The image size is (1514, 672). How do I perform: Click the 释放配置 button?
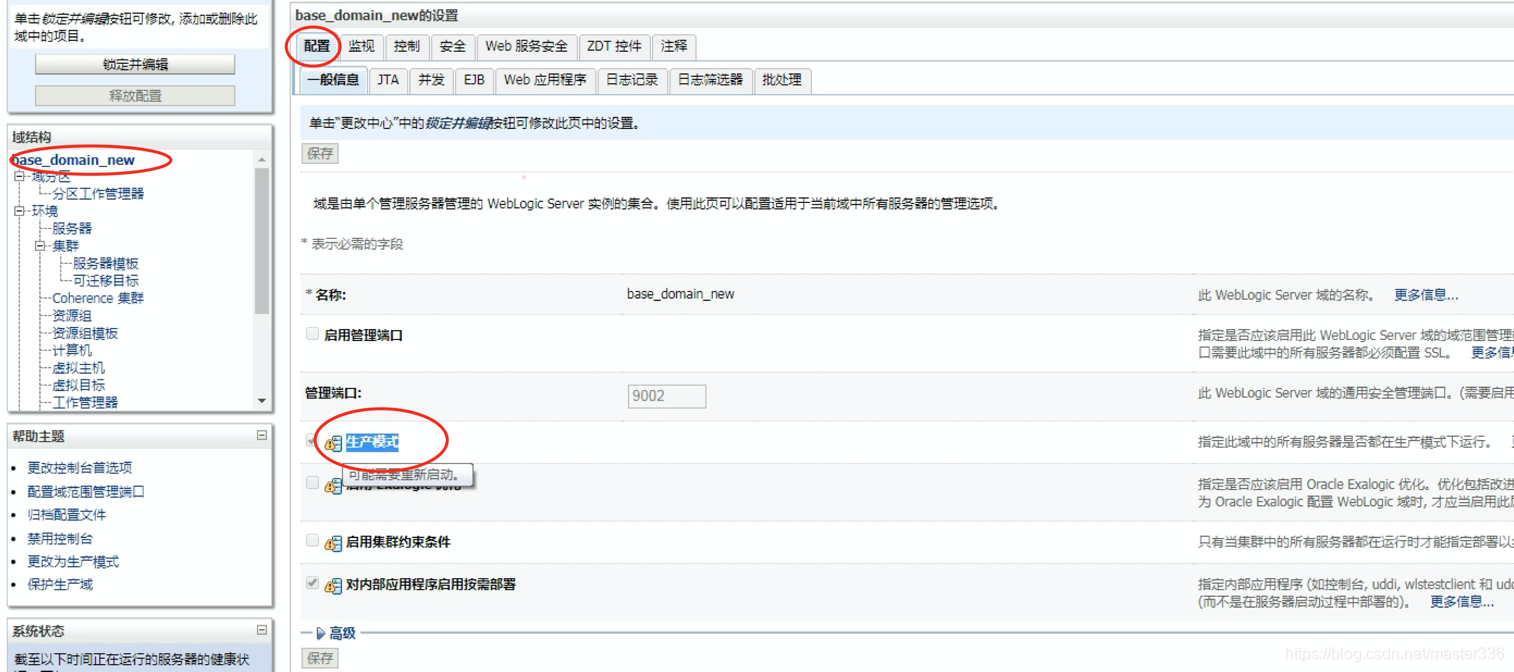click(135, 95)
